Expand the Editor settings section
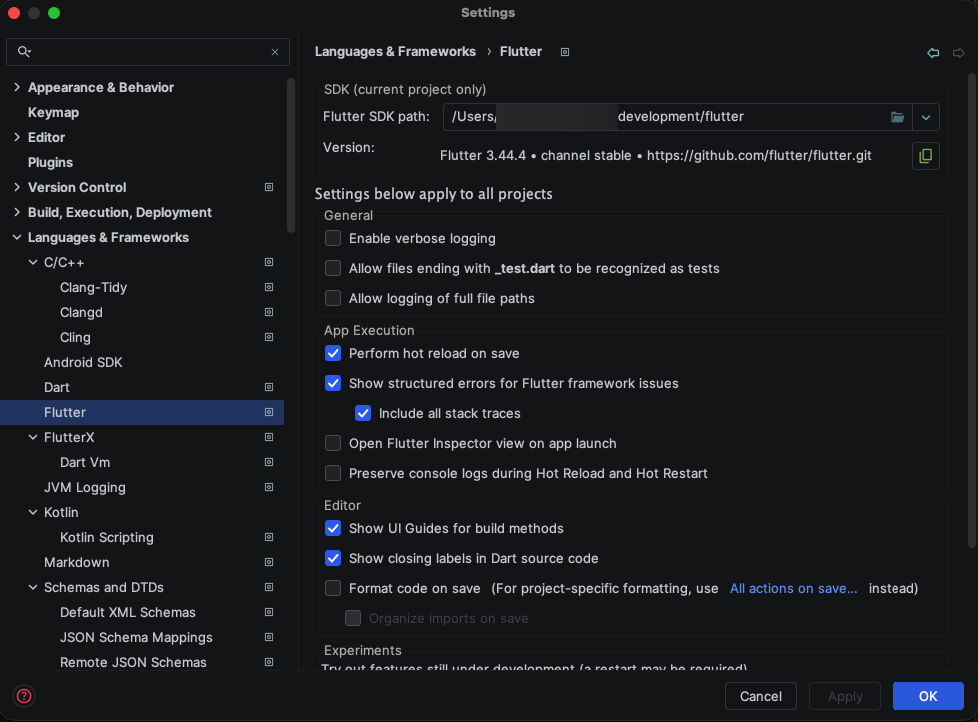Viewport: 978px width, 722px height. (17, 137)
